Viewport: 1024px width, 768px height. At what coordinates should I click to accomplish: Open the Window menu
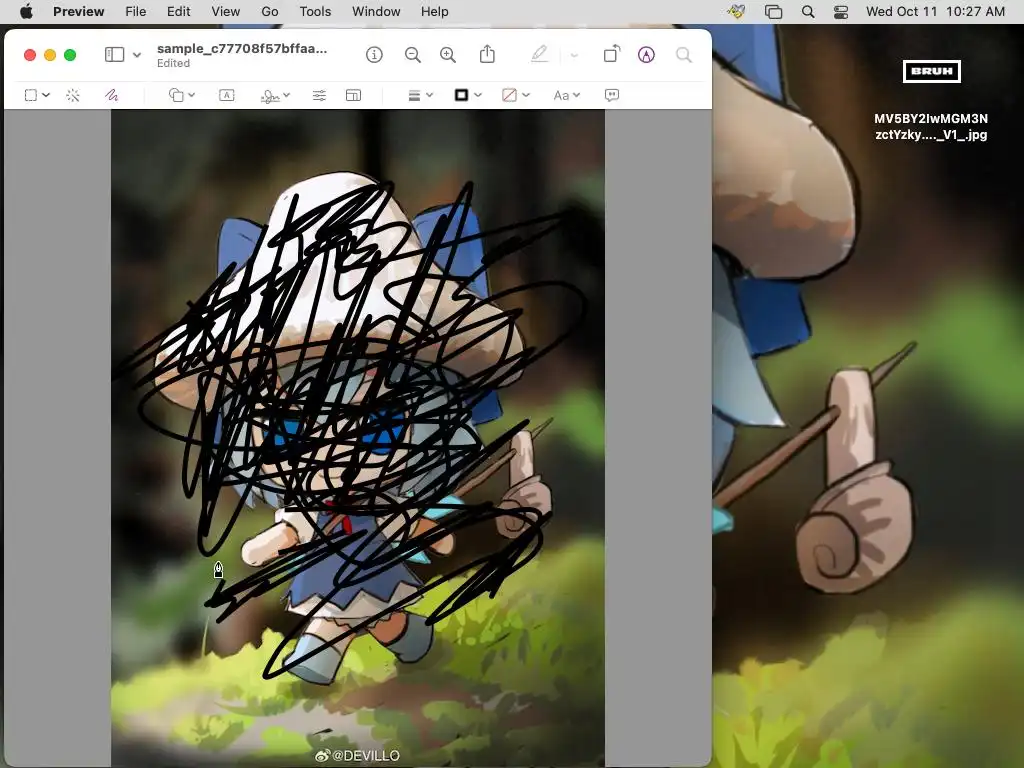(x=376, y=12)
